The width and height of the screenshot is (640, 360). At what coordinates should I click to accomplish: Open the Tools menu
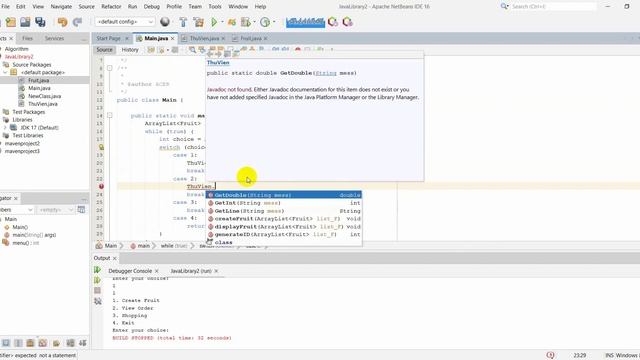tap(215, 7)
